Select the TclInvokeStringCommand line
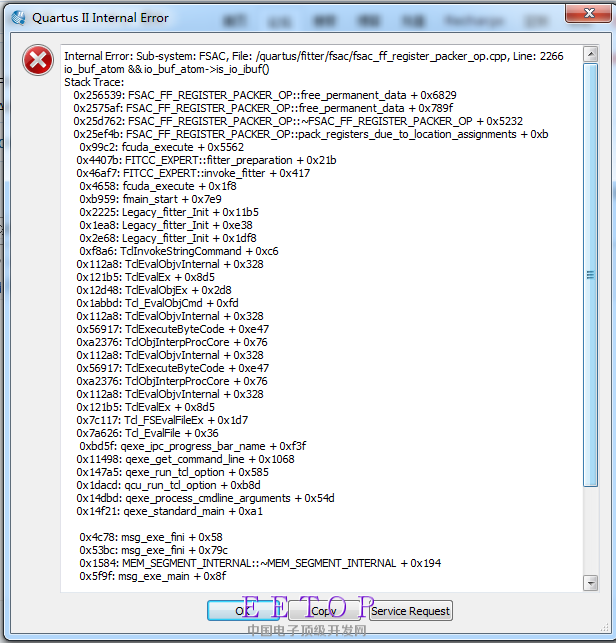This screenshot has width=616, height=643. [x=179, y=251]
